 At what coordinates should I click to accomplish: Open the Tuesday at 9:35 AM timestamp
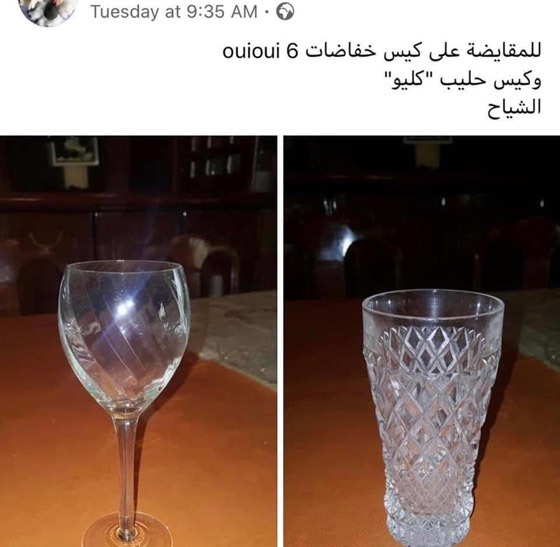174,11
